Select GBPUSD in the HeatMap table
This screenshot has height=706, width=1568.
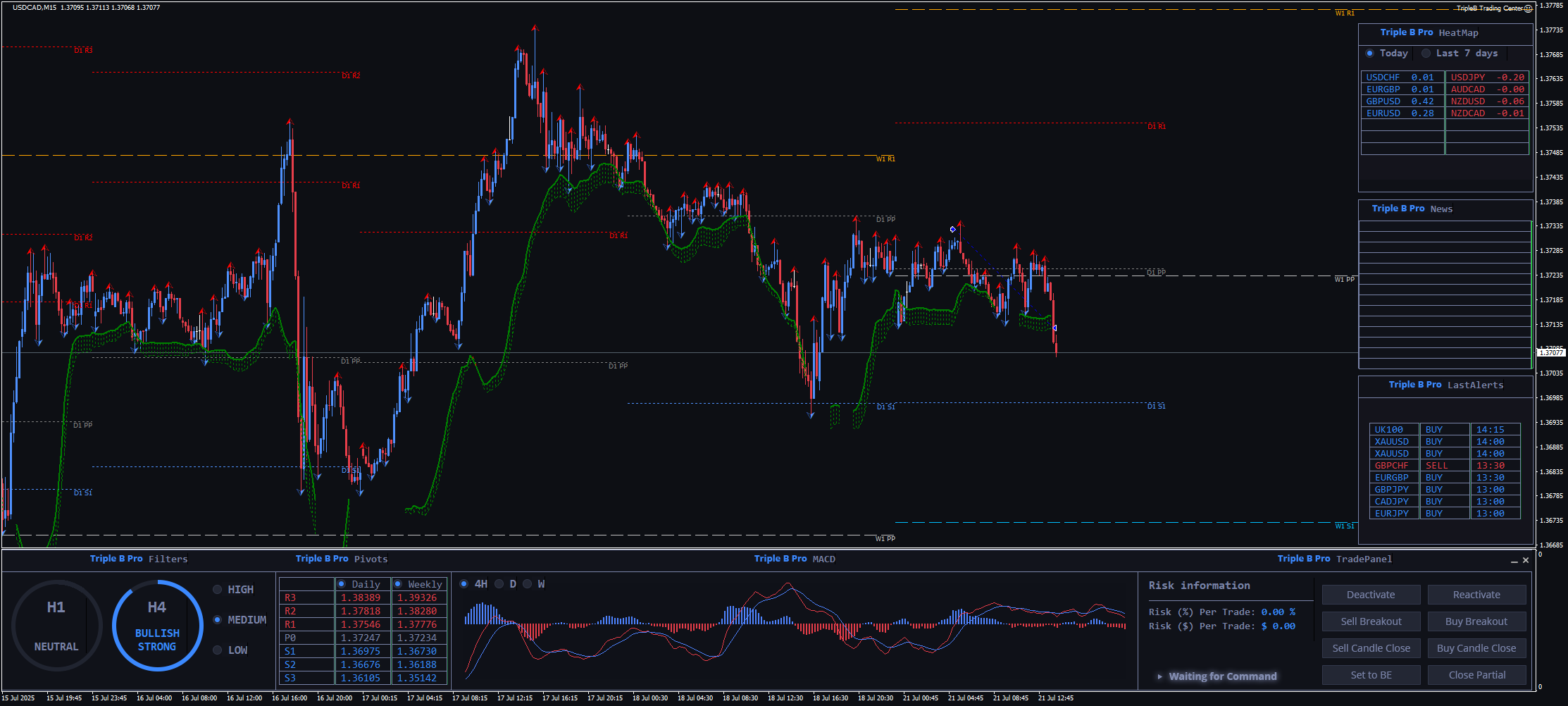click(x=1383, y=101)
